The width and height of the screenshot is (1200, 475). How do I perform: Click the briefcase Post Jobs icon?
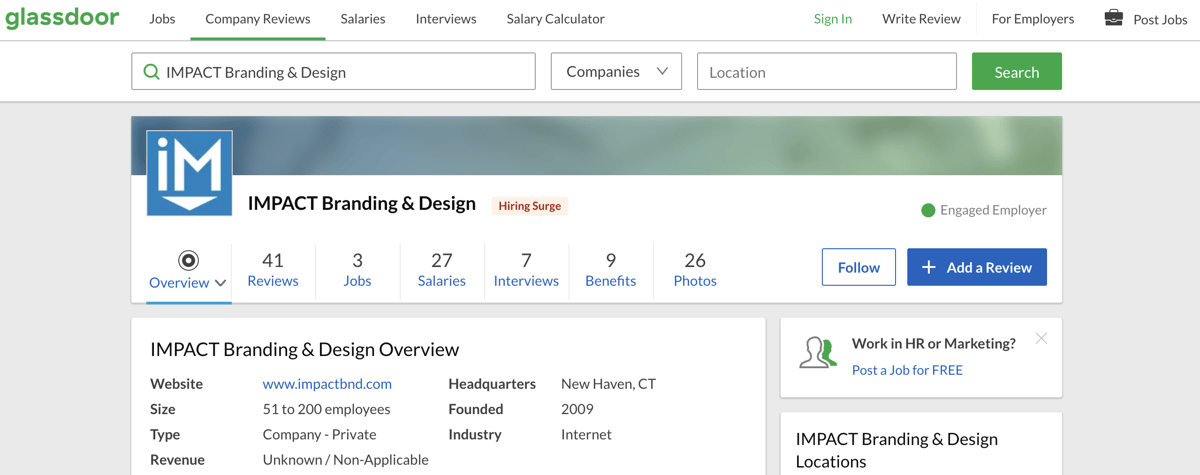click(x=1113, y=18)
